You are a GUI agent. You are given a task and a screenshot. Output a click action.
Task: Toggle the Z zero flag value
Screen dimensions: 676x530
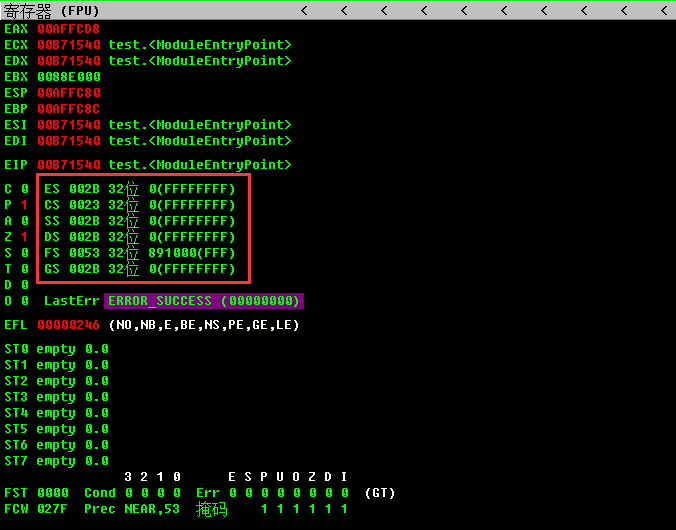point(25,237)
